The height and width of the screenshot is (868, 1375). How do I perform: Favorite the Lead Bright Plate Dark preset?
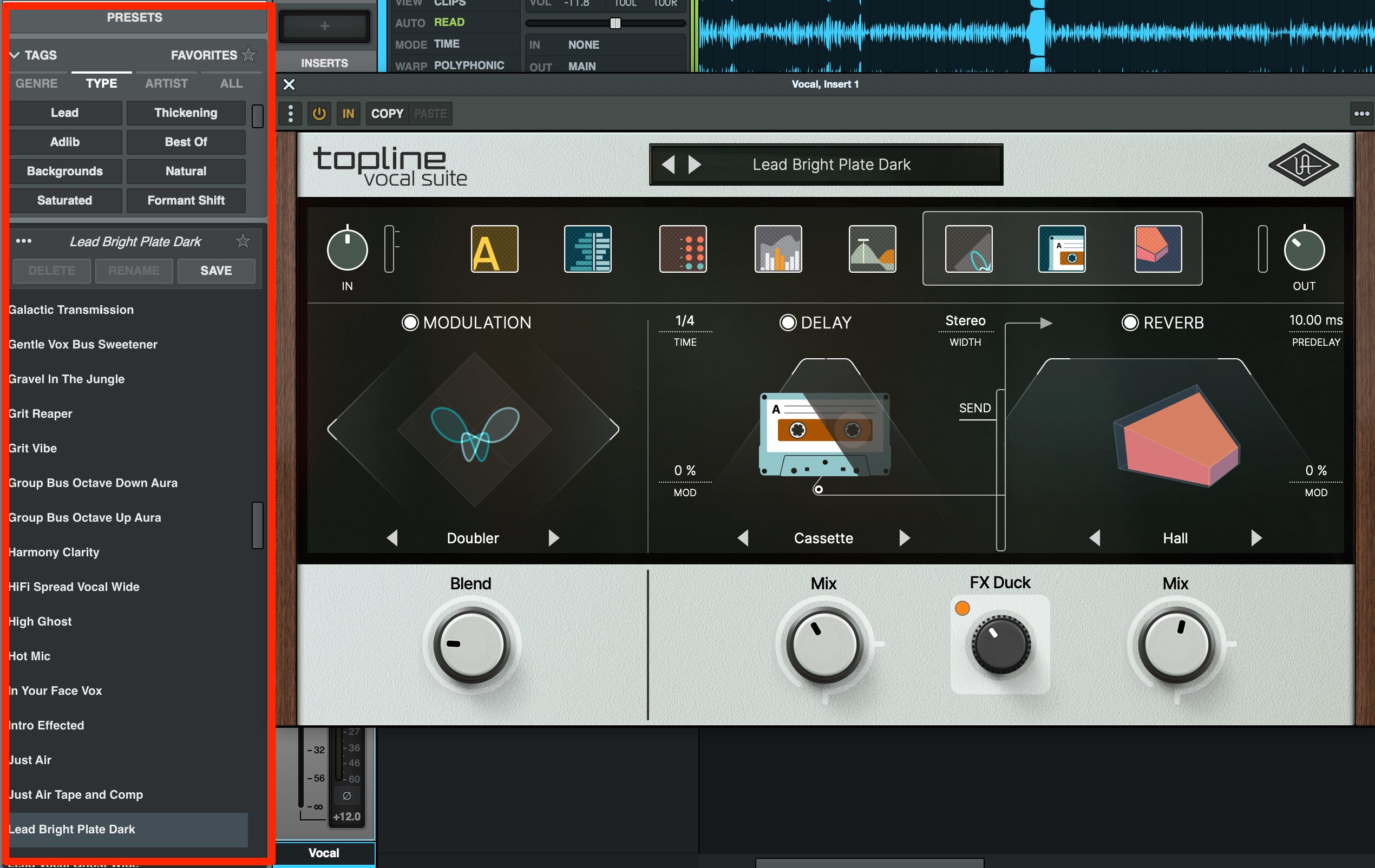(243, 241)
